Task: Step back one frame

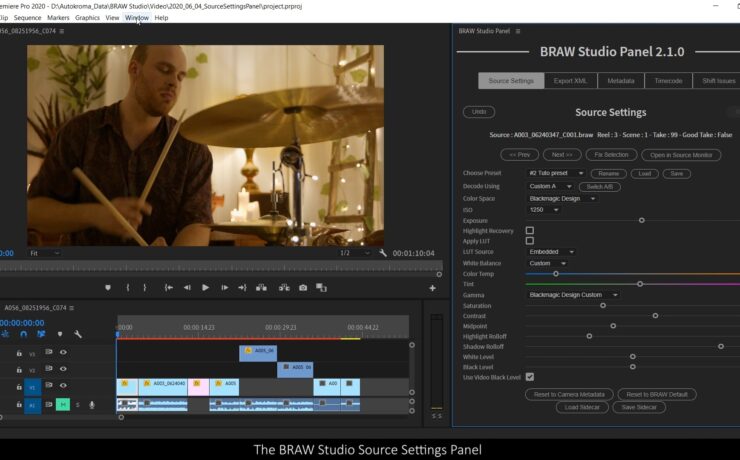Action: (187, 287)
